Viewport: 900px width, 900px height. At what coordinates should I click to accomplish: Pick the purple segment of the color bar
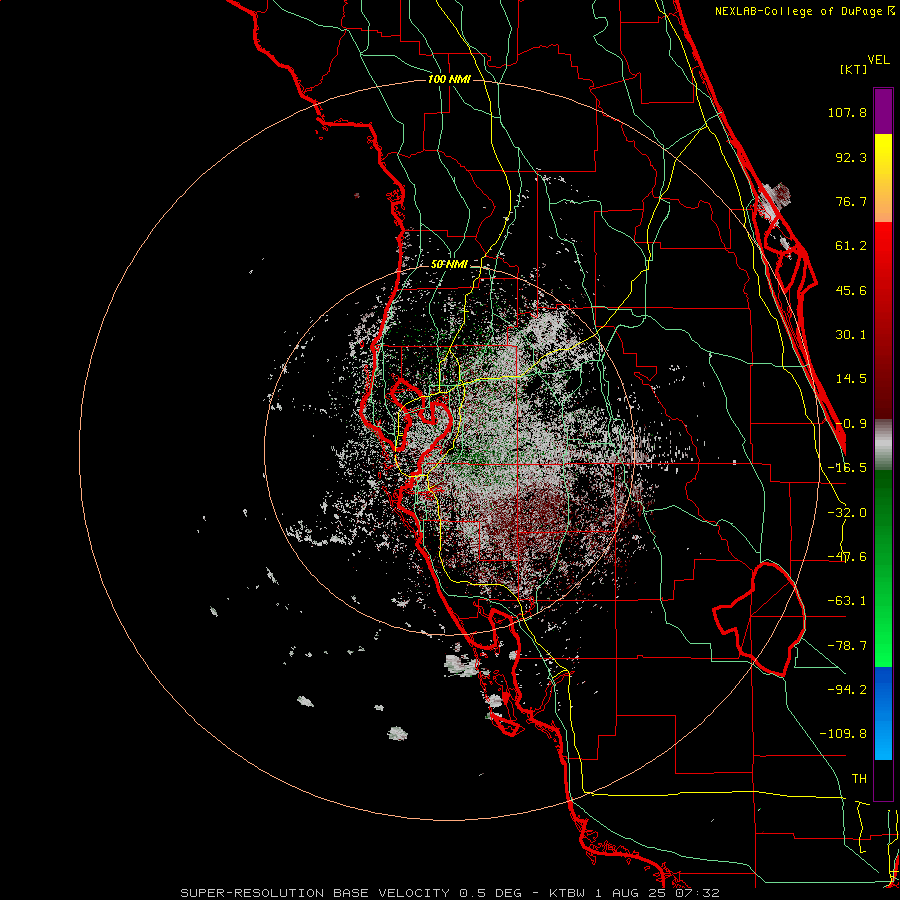(x=883, y=111)
